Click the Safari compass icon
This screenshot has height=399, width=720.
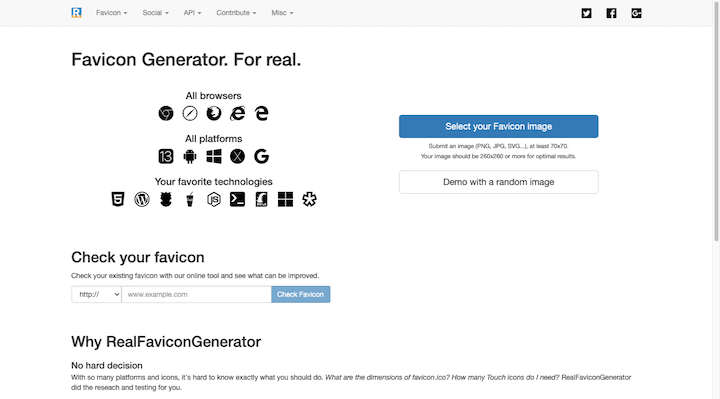click(190, 113)
